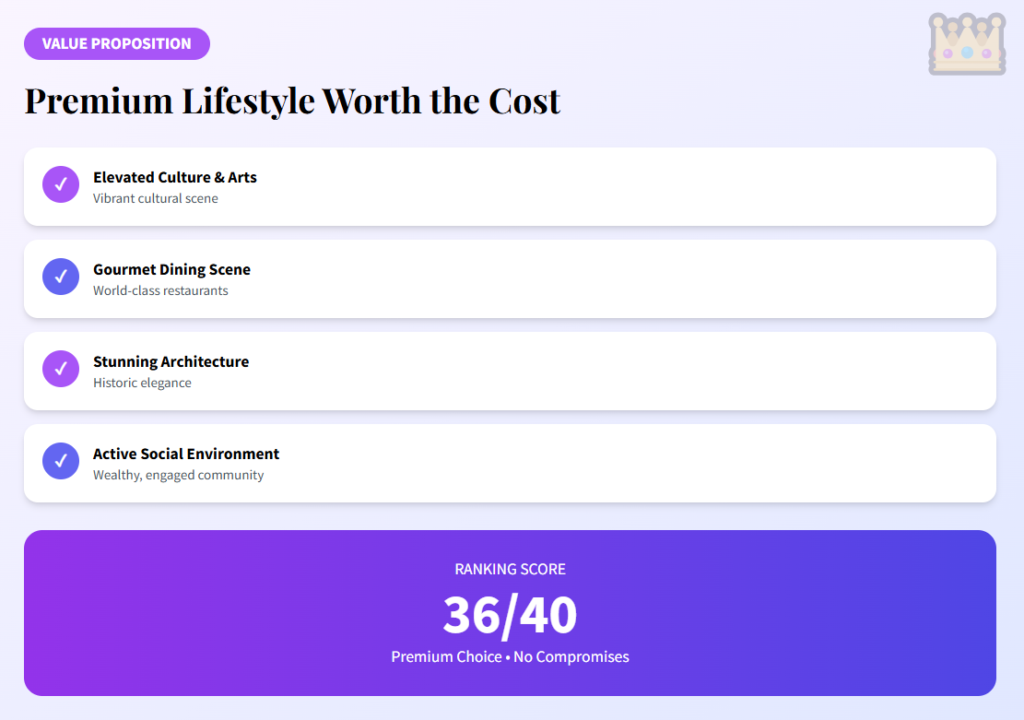This screenshot has height=720, width=1024.
Task: Click the Vibrant cultural scene subtitle
Action: click(155, 199)
